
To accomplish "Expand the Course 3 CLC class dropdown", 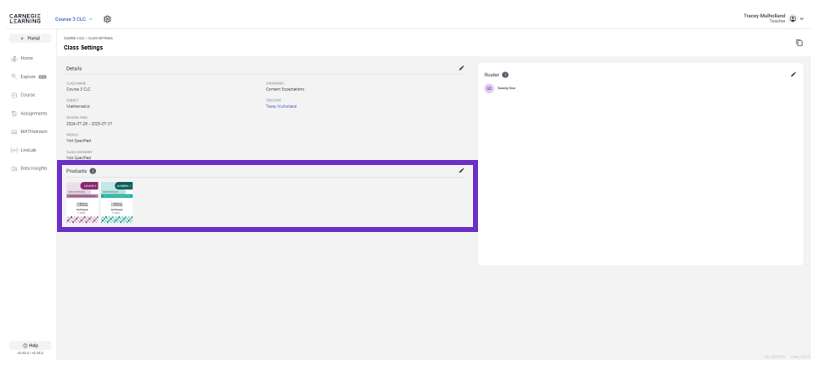I will (73, 19).
